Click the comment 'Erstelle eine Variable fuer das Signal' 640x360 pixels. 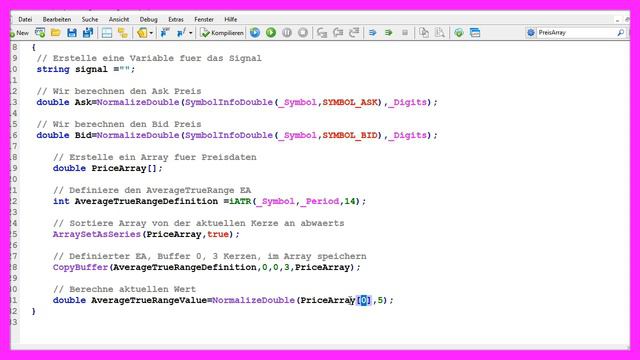[149, 58]
